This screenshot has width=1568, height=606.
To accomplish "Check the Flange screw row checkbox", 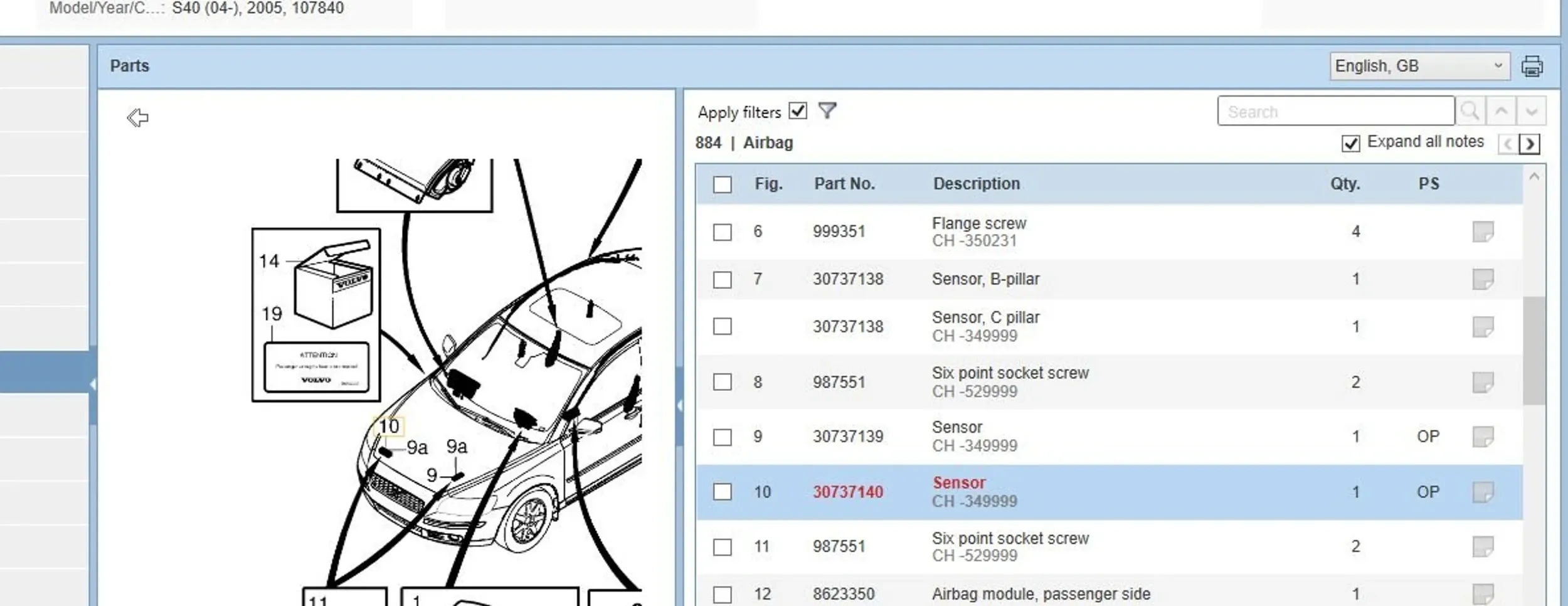I will tap(722, 232).
